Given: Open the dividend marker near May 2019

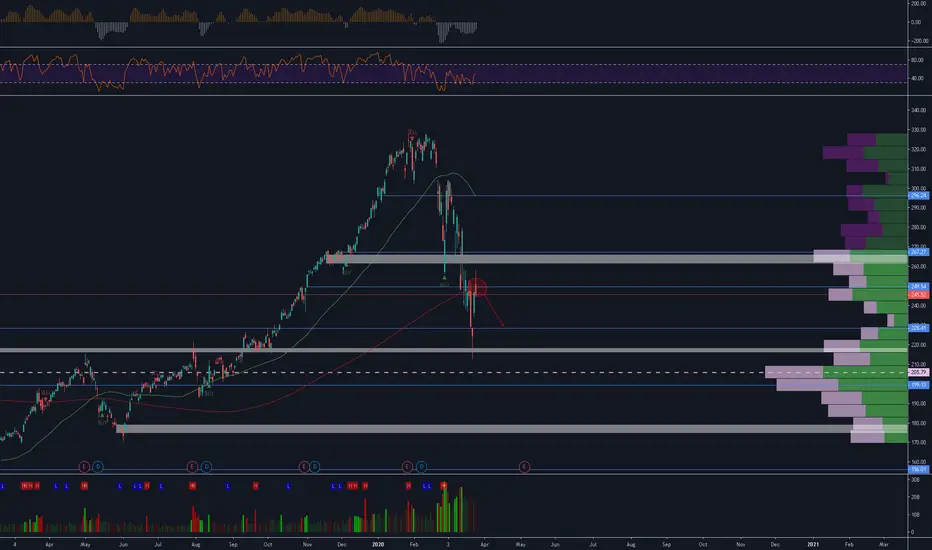Looking at the screenshot, I should pyautogui.click(x=98, y=467).
